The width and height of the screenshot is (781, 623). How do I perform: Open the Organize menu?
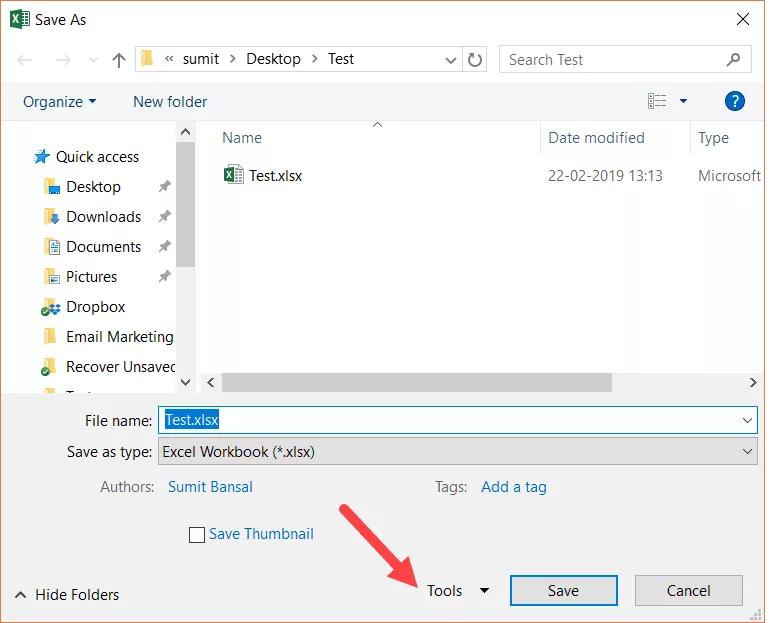[59, 102]
